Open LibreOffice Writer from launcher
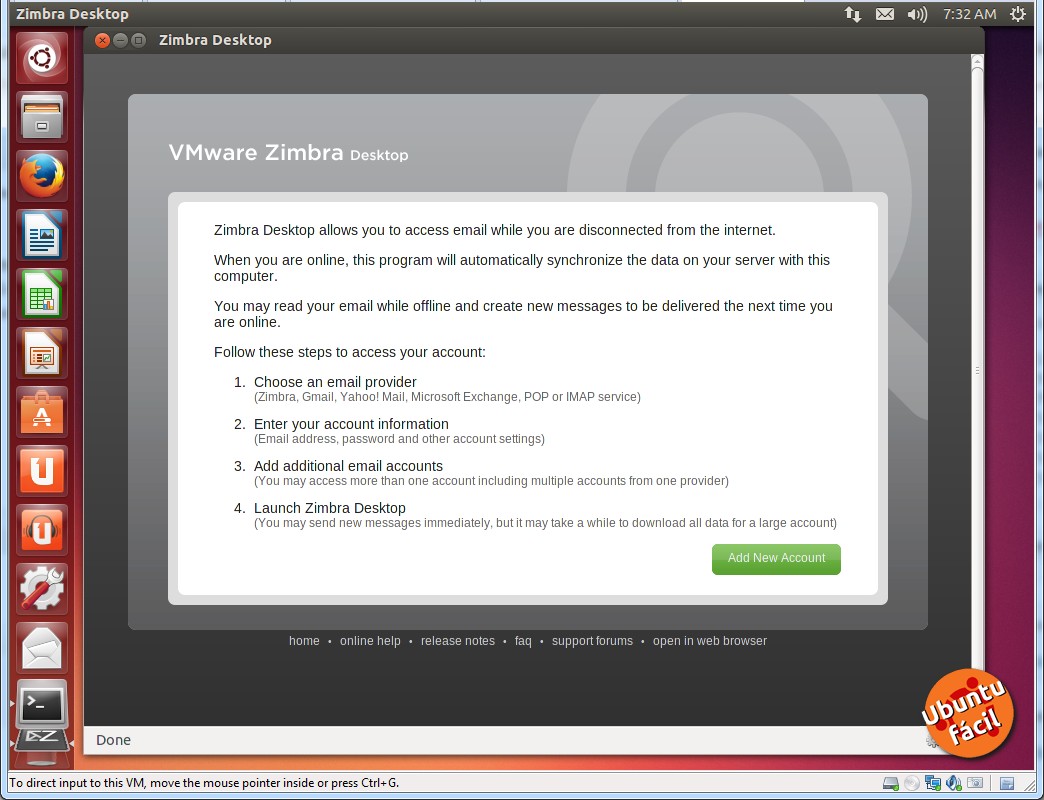The width and height of the screenshot is (1044, 800). [x=42, y=235]
